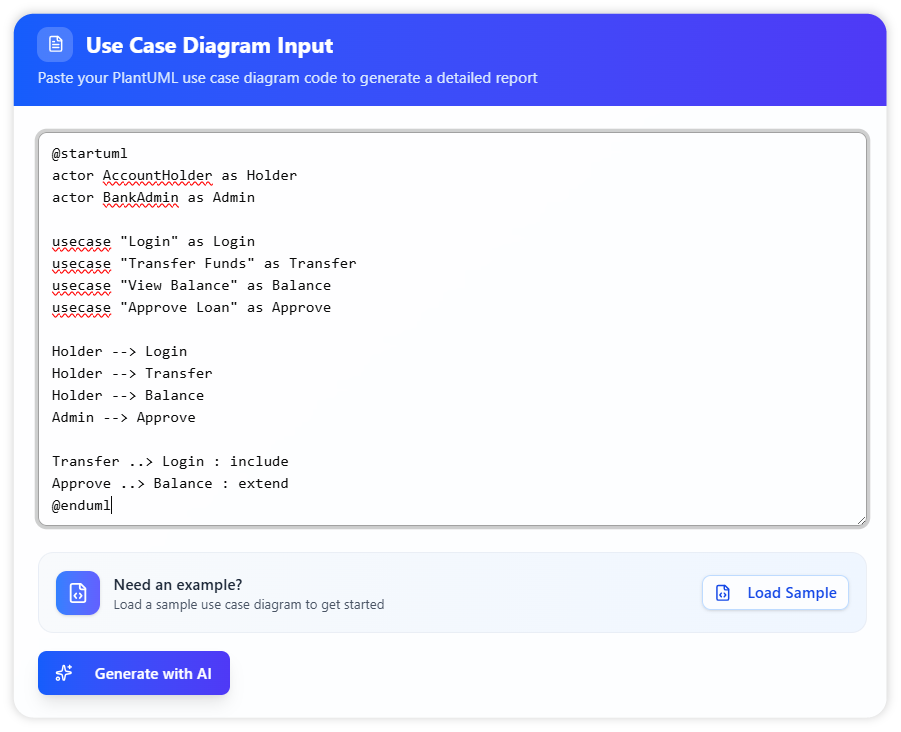Click the code file icon beside 'Need an example?'
The width and height of the screenshot is (901, 732).
tap(77, 593)
